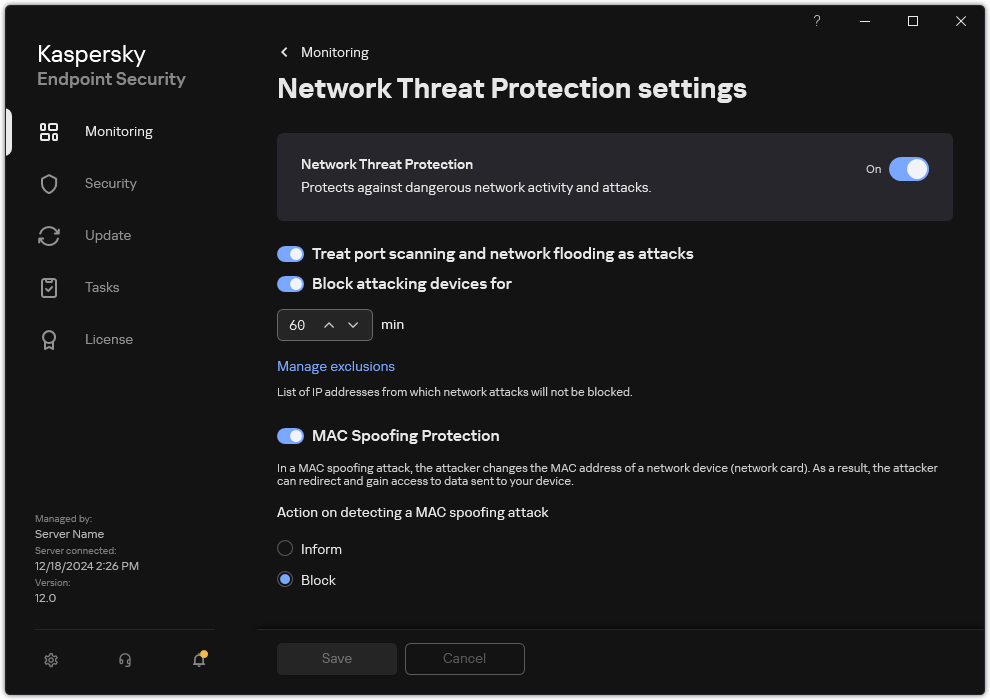Turn off Network Threat Protection
Image resolution: width=990 pixels, height=700 pixels.
[x=909, y=169]
